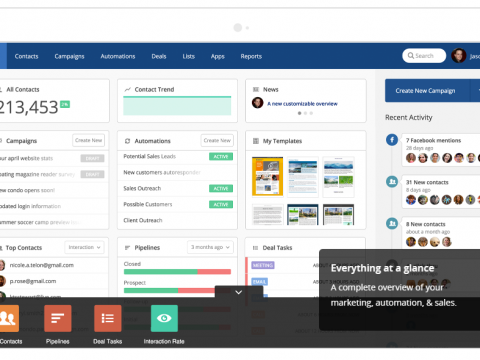Open the Potential Sales Leads automation
The height and width of the screenshot is (360, 480).
[150, 156]
